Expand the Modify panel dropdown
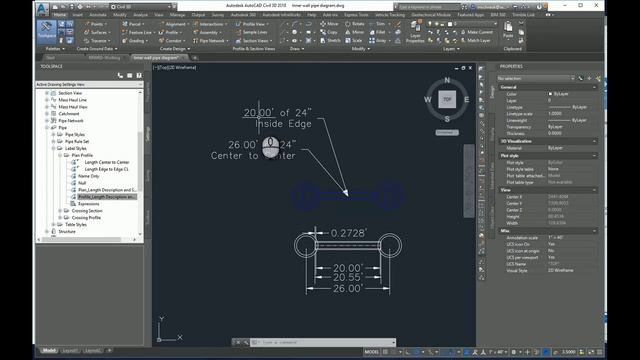Screen dimensions: 640x360 tap(360, 49)
